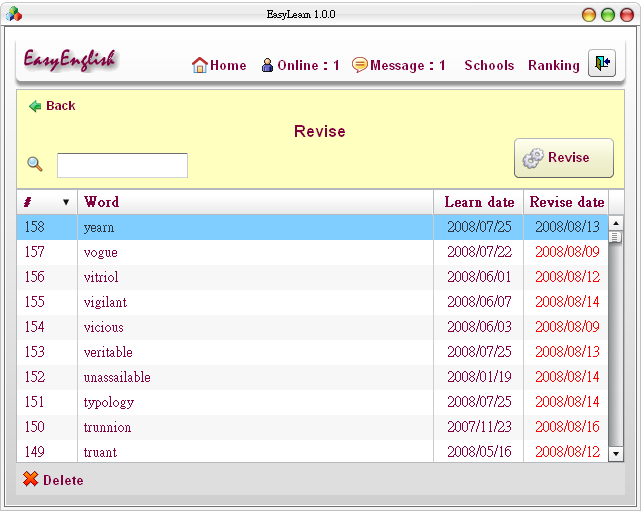Screen dimensions: 641x511
Task: Click row number 155
Action: pos(34,301)
